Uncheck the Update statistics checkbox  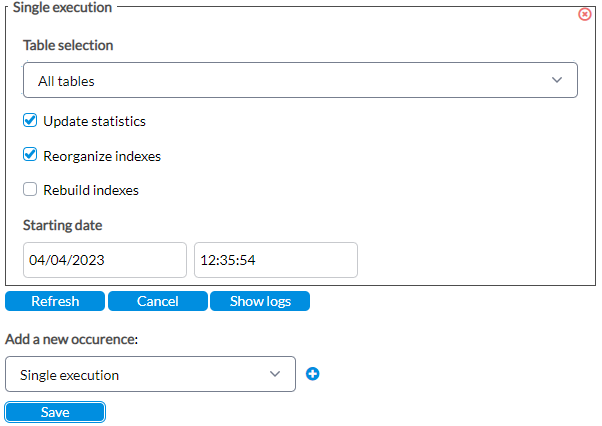tap(30, 120)
